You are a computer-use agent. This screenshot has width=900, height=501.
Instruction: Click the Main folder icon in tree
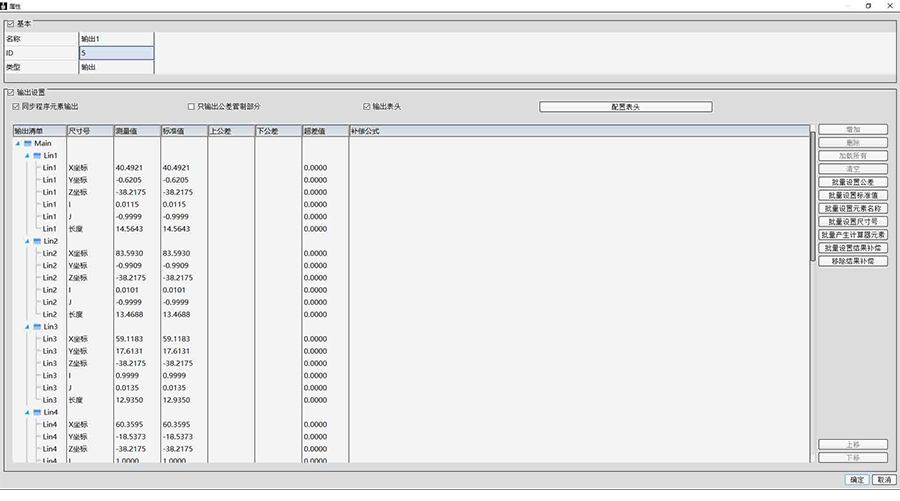pos(28,143)
